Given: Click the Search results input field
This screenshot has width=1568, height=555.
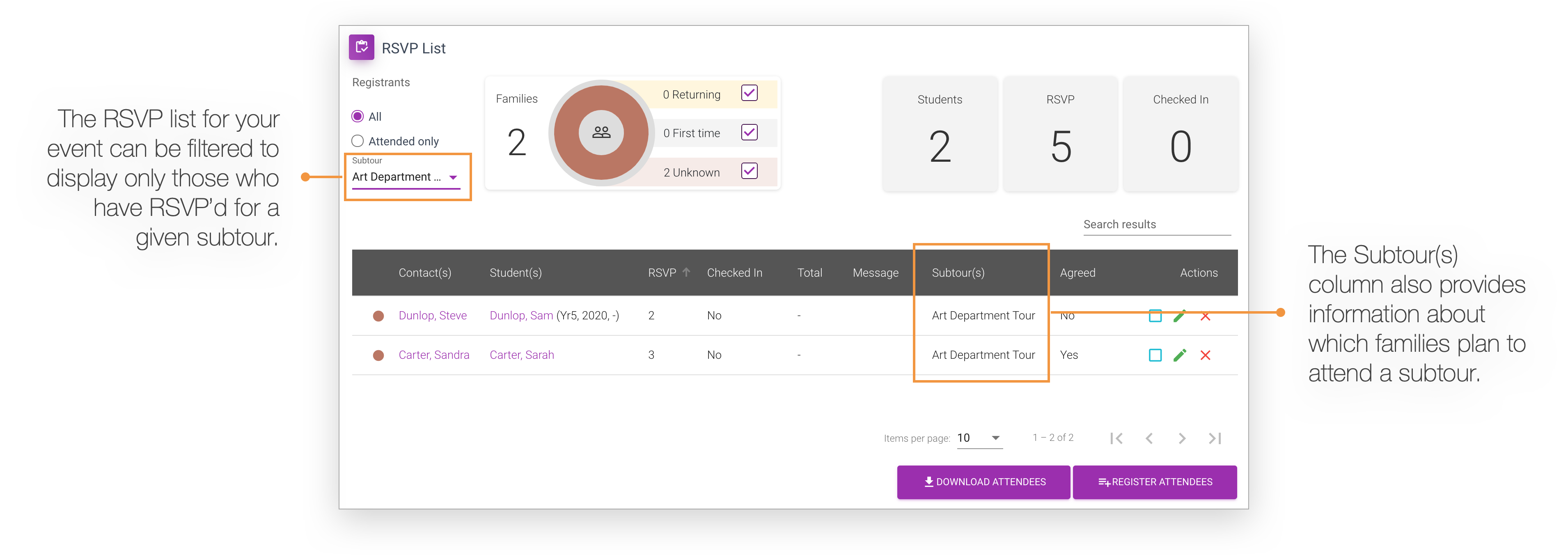Looking at the screenshot, I should pos(1157,225).
